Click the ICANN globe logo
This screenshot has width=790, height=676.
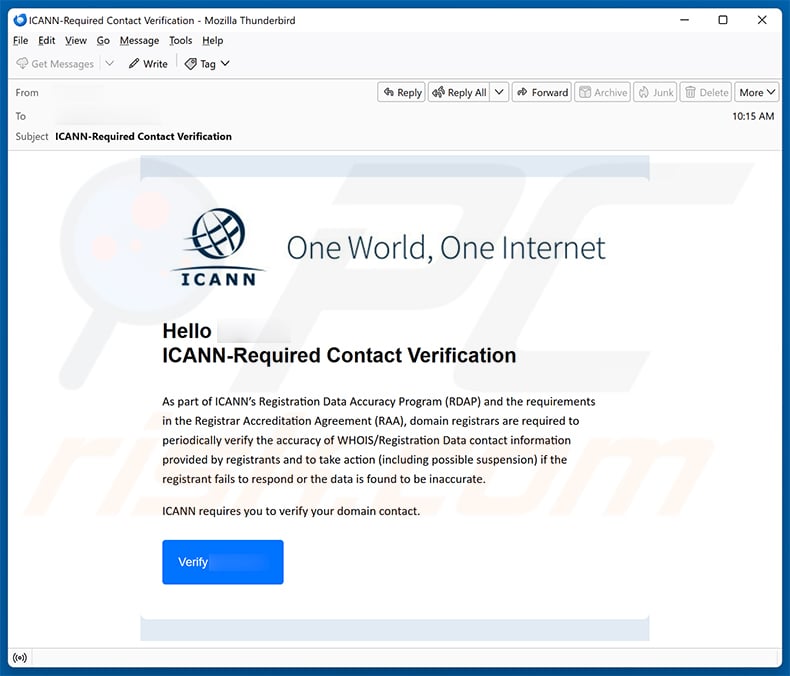click(218, 247)
